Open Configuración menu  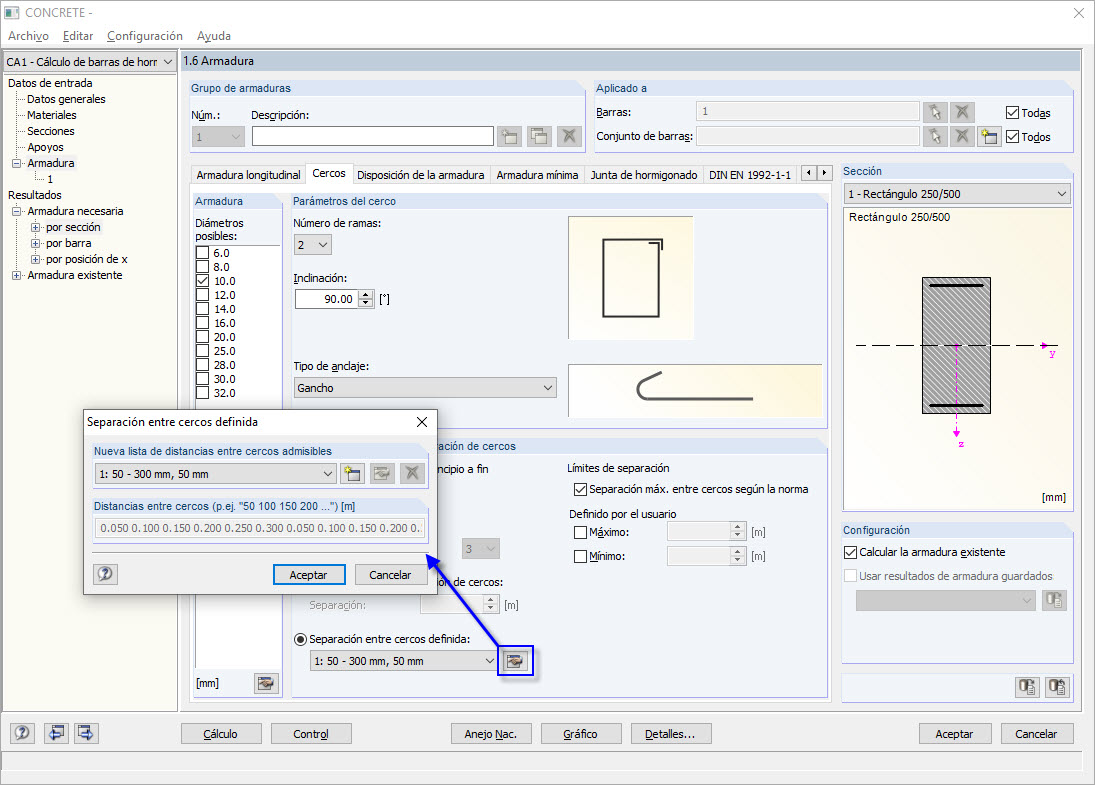145,36
